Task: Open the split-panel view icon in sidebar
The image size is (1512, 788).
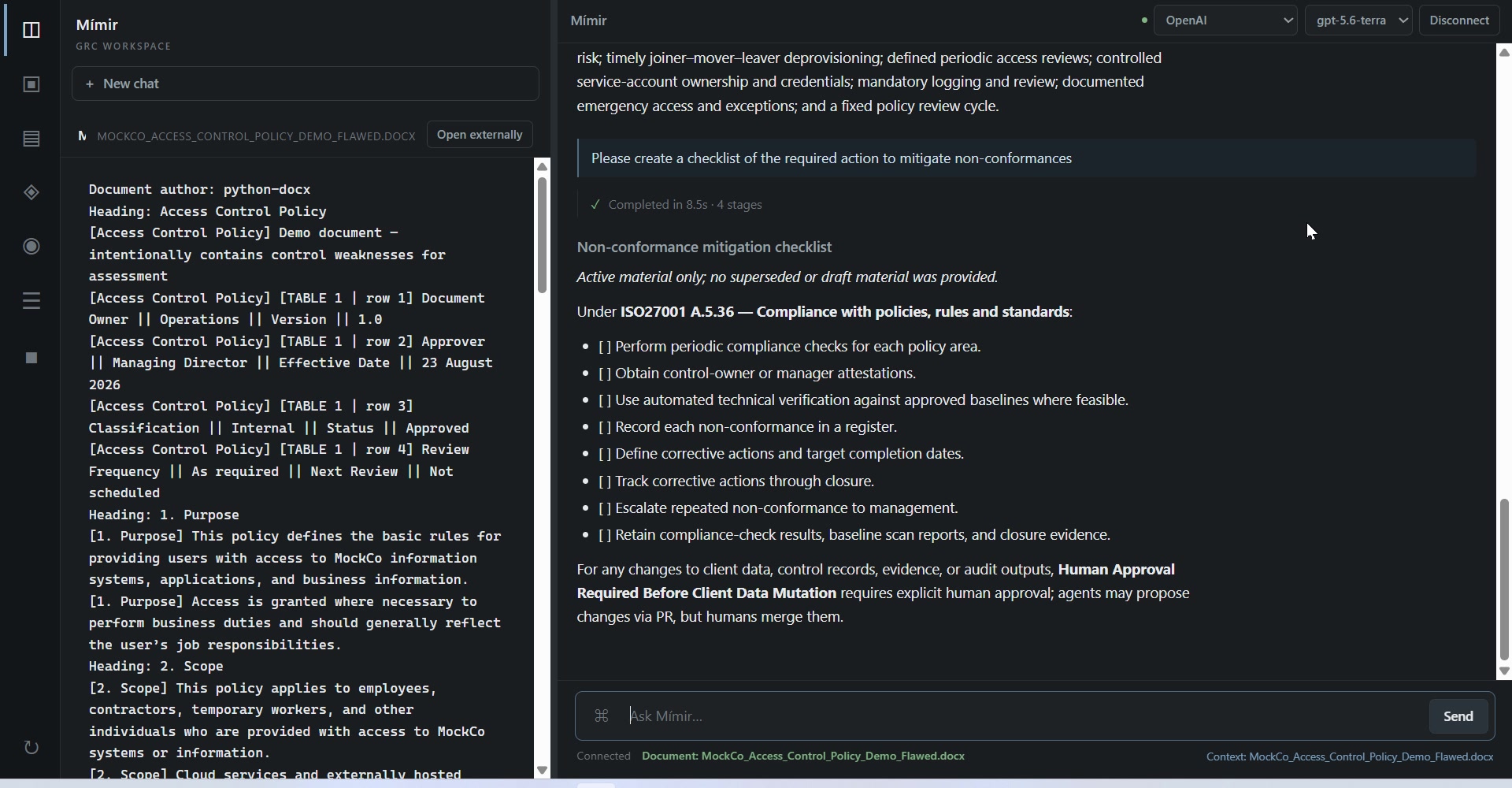Action: [31, 30]
